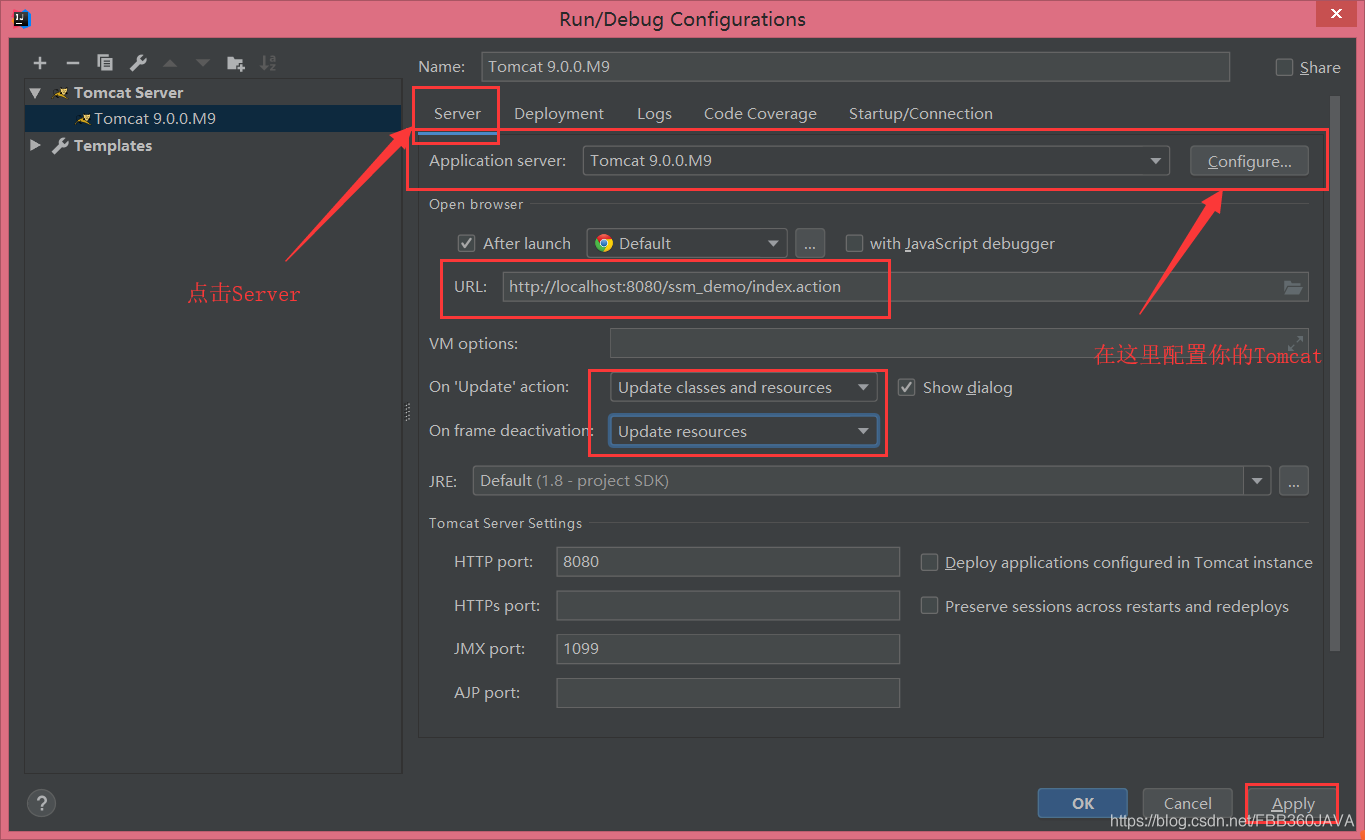Switch to the Deployment tab
Viewport: 1365px width, 840px height.
(x=559, y=113)
